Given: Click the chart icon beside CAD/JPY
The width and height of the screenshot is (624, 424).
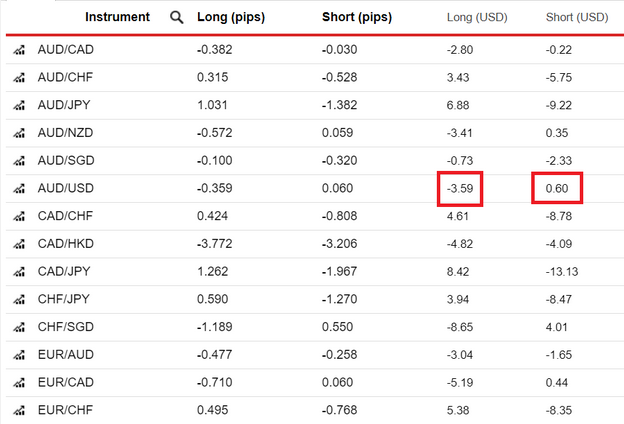Looking at the screenshot, I should click(18, 270).
